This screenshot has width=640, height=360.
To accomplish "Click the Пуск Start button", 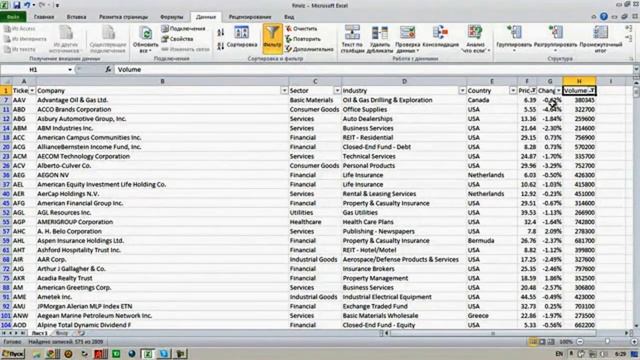I will tap(13, 354).
